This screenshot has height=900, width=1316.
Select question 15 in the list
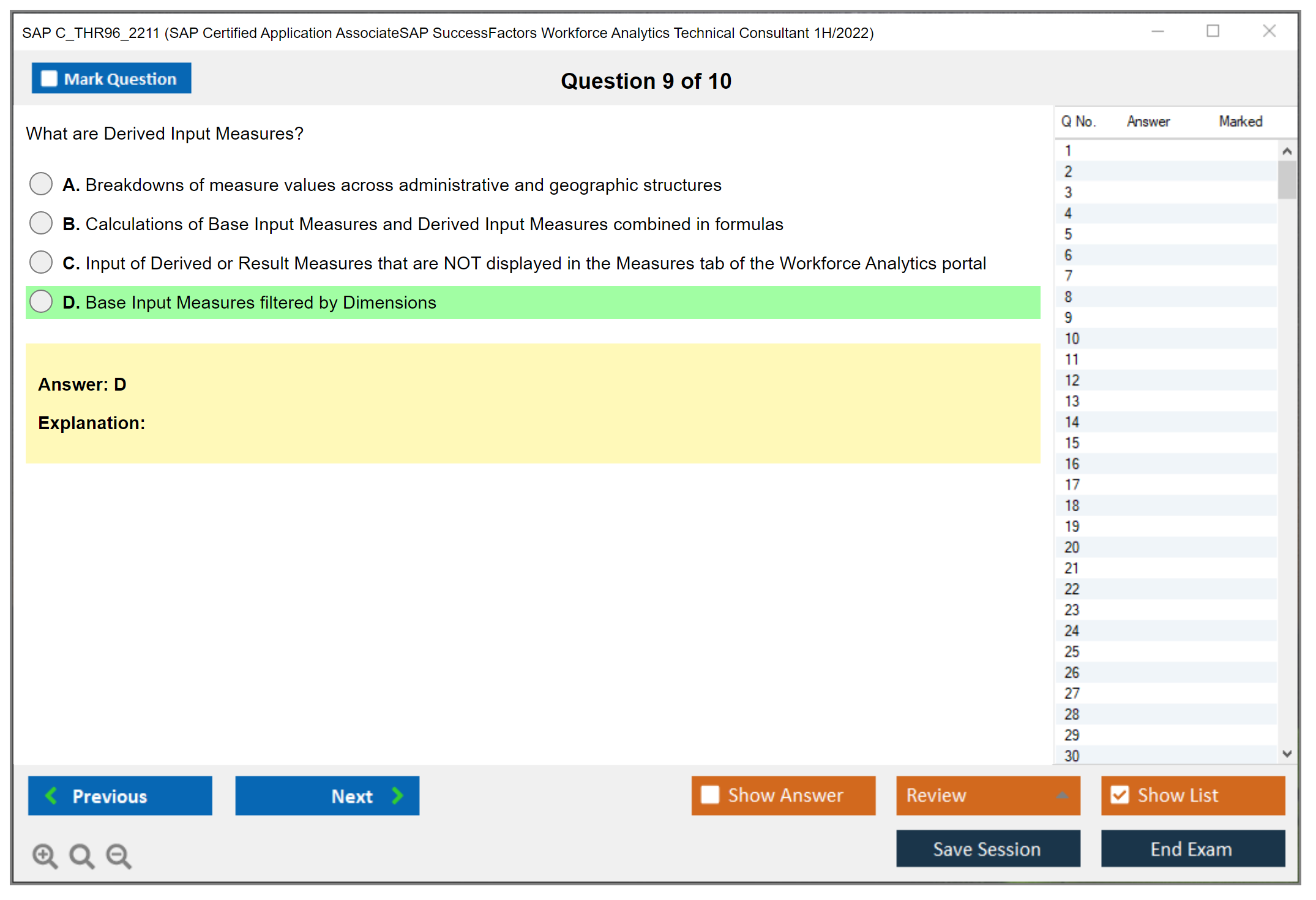(1072, 443)
